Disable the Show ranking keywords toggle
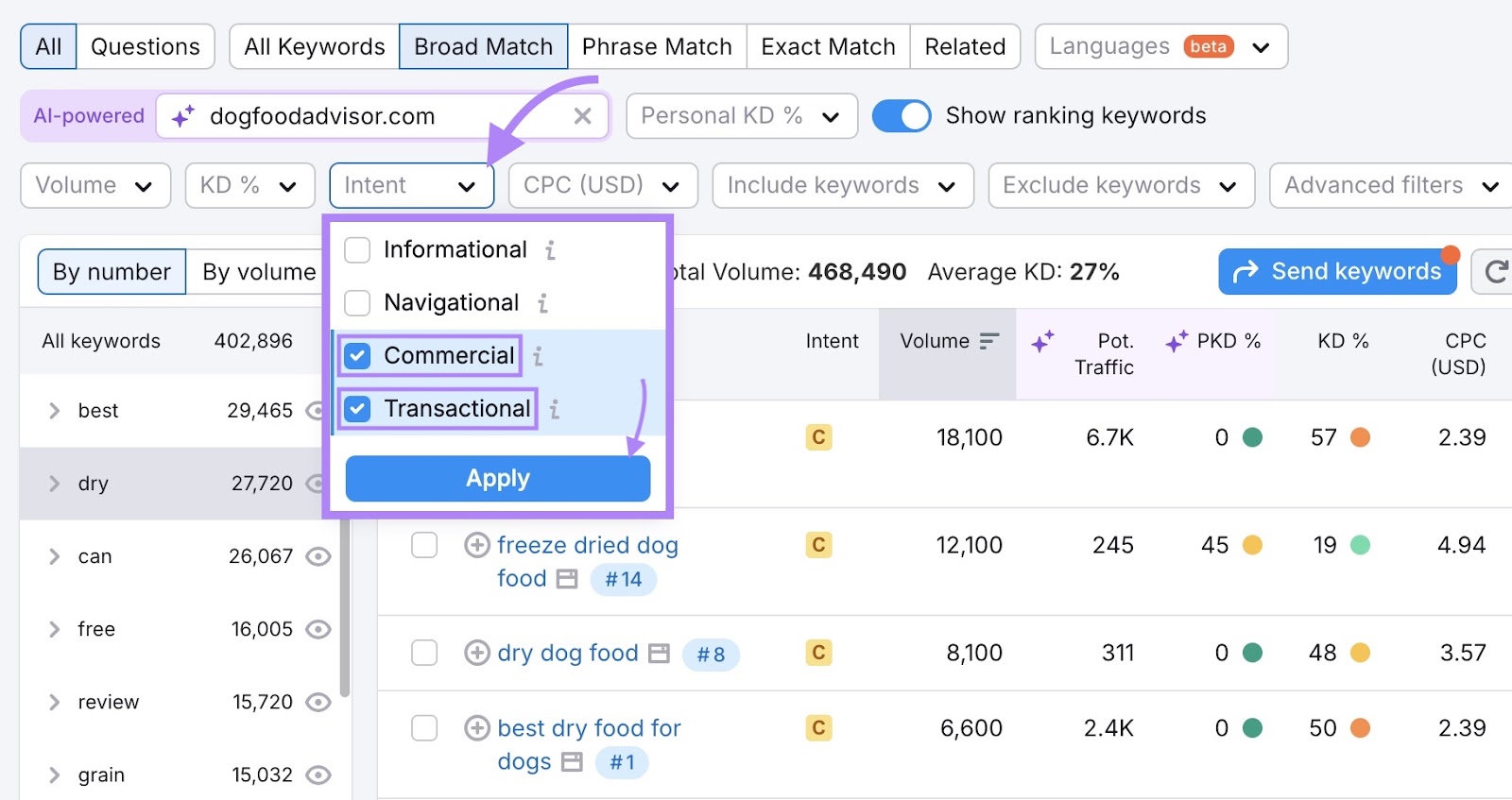1512x800 pixels. [902, 115]
